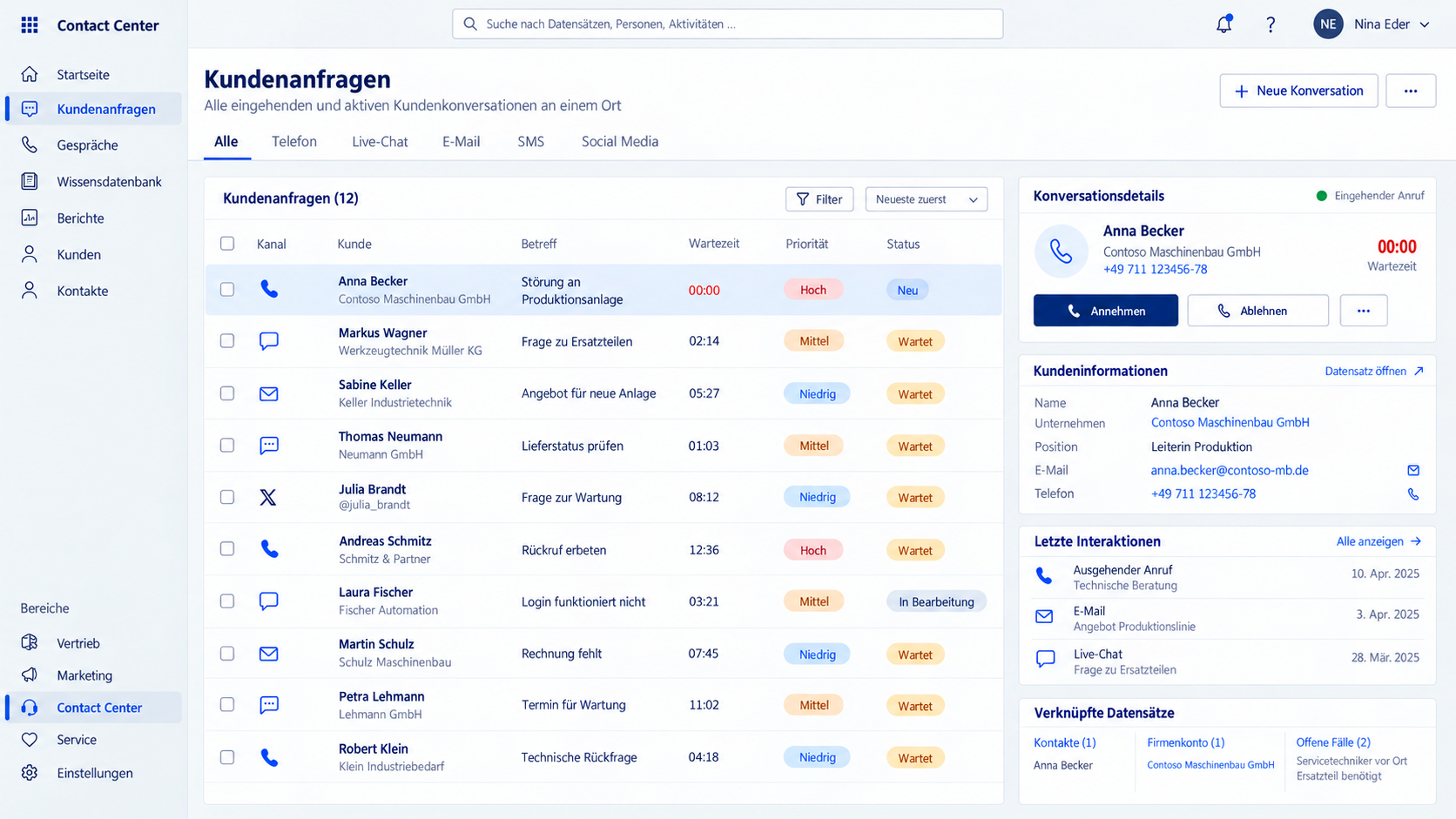Open the Offene Fälle (2) link
The image size is (1456, 819).
[1333, 742]
